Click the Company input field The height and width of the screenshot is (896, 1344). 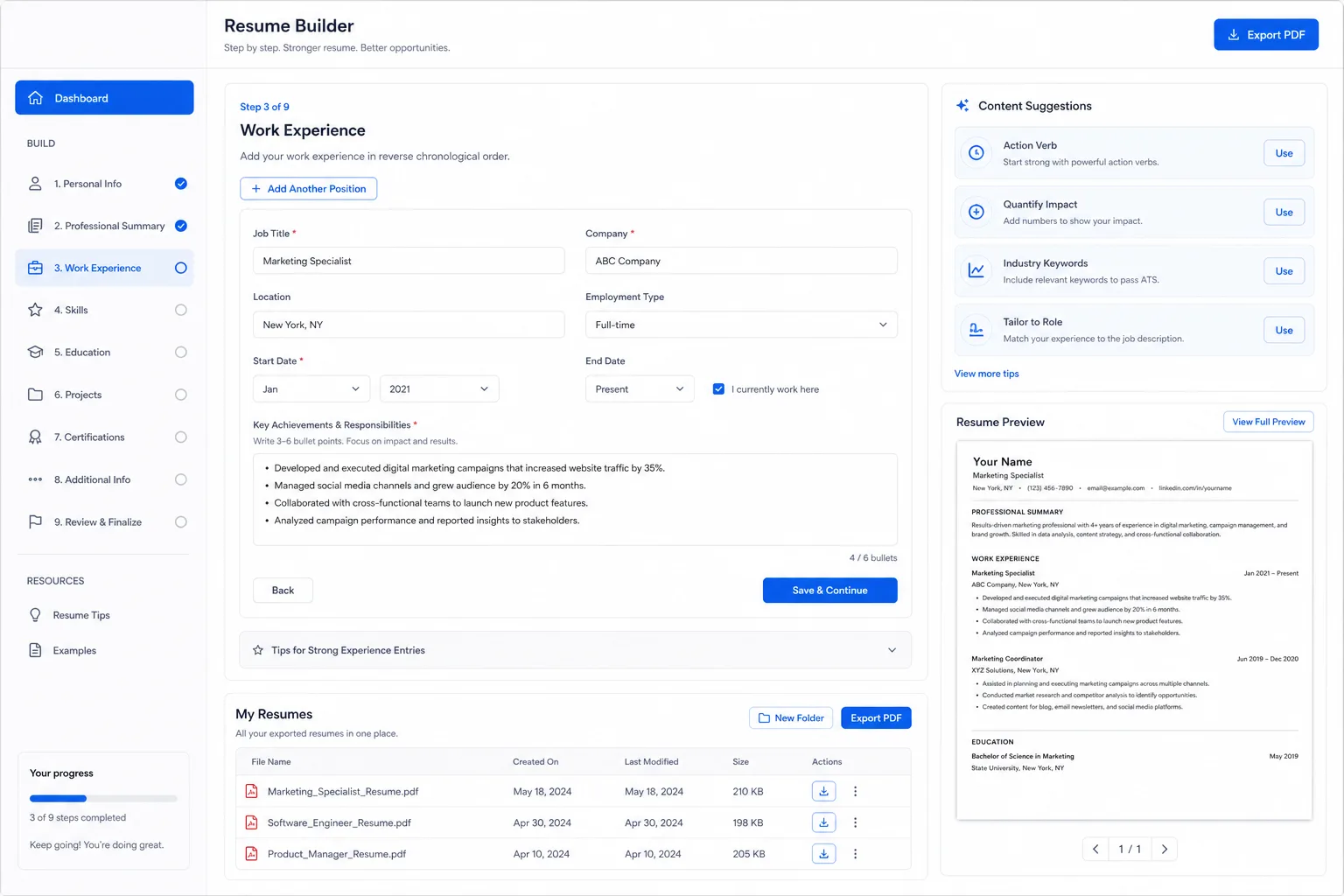741,261
